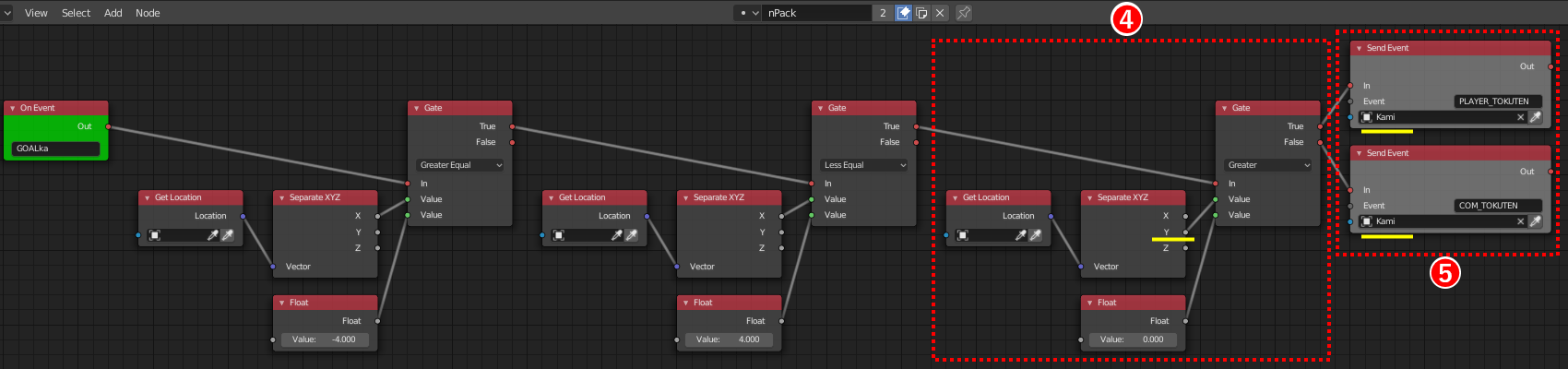
Task: Click True output socket of Greater Equal Gate
Action: coord(513,126)
